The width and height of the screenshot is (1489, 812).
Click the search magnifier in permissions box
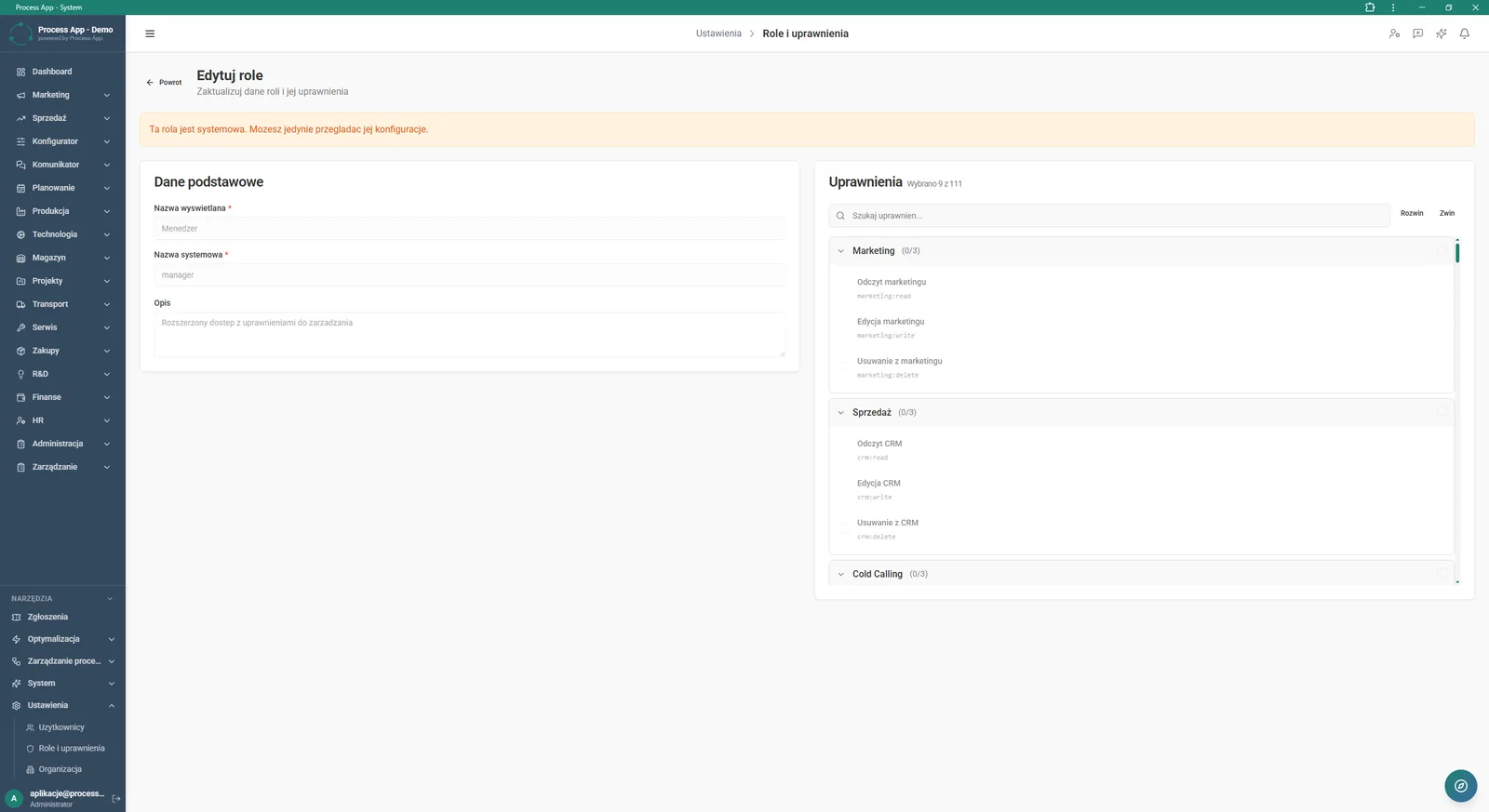coord(840,216)
